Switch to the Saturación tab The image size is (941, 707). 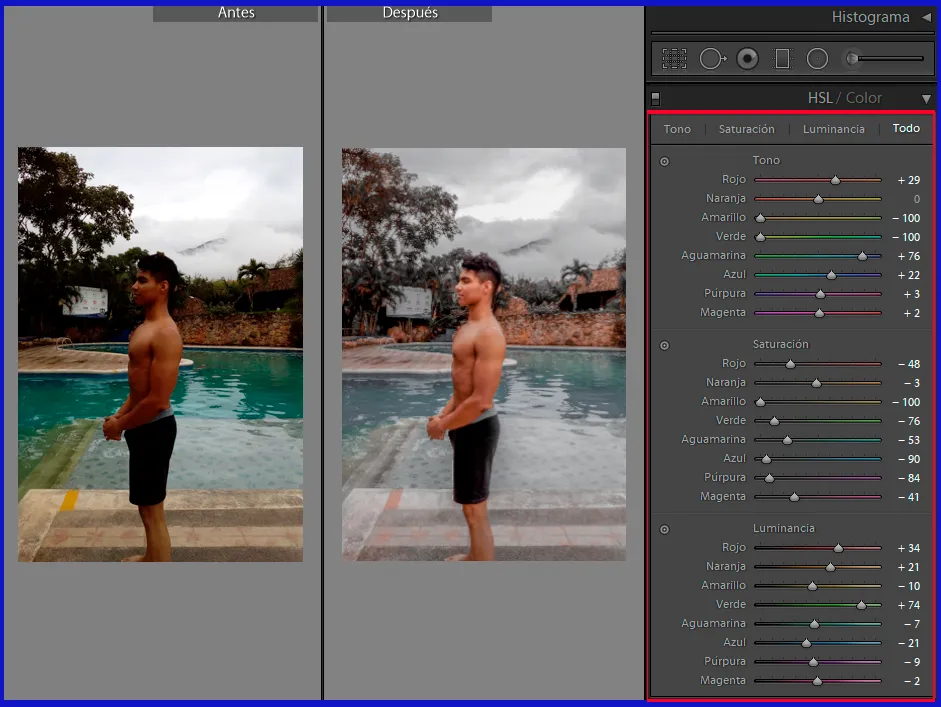pos(746,129)
